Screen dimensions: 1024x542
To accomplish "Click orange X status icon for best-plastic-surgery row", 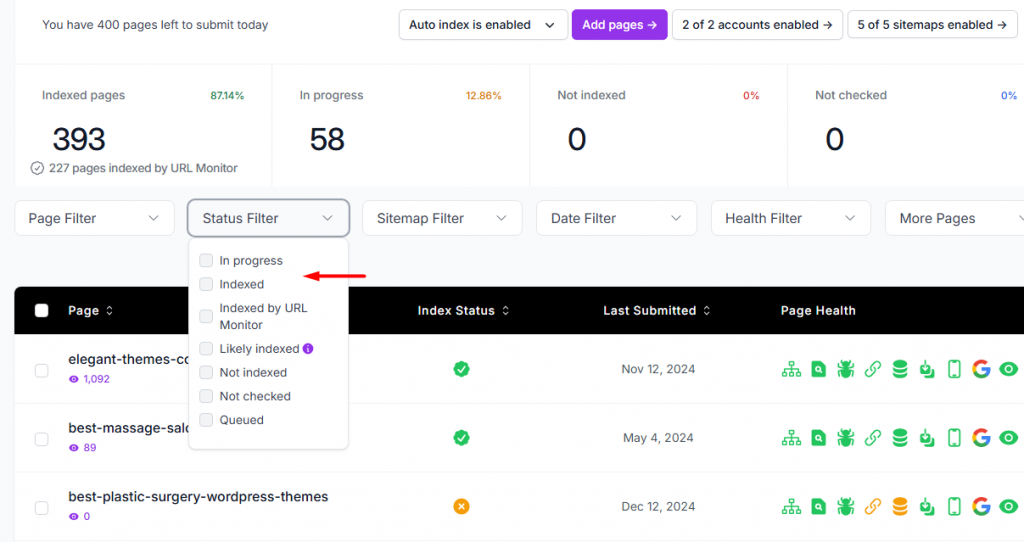I will pos(462,507).
